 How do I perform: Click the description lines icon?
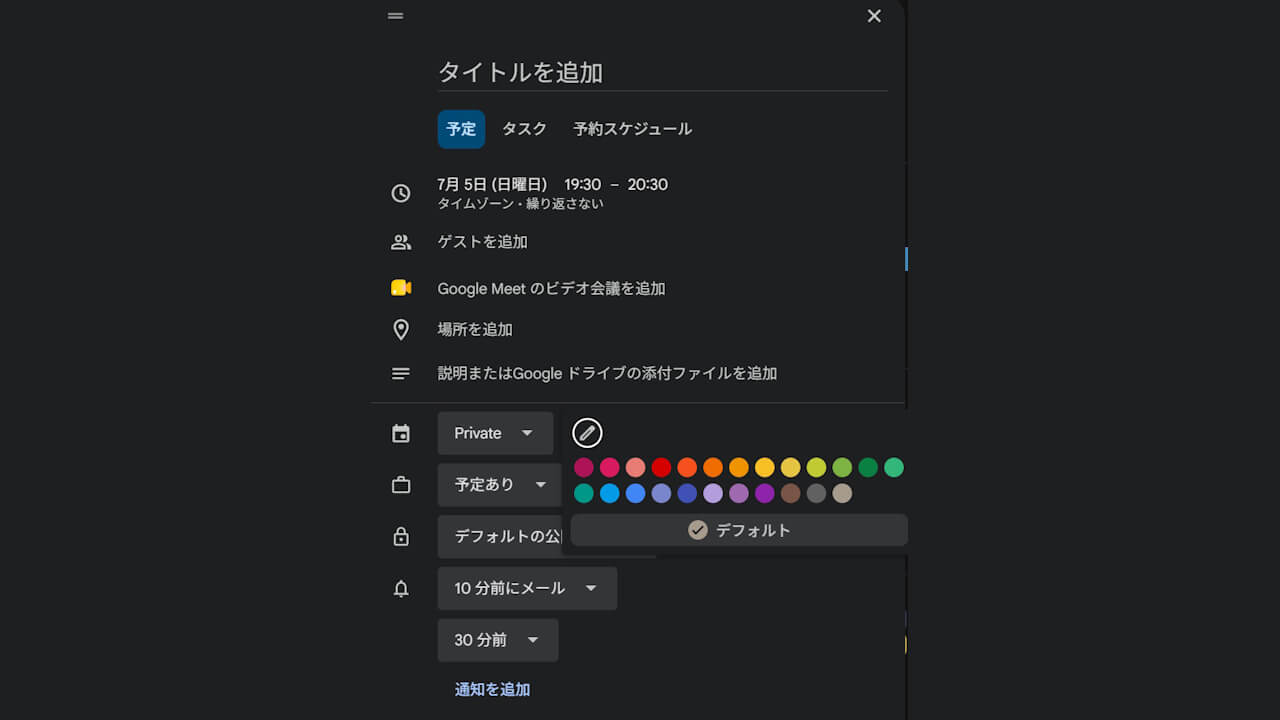point(401,373)
